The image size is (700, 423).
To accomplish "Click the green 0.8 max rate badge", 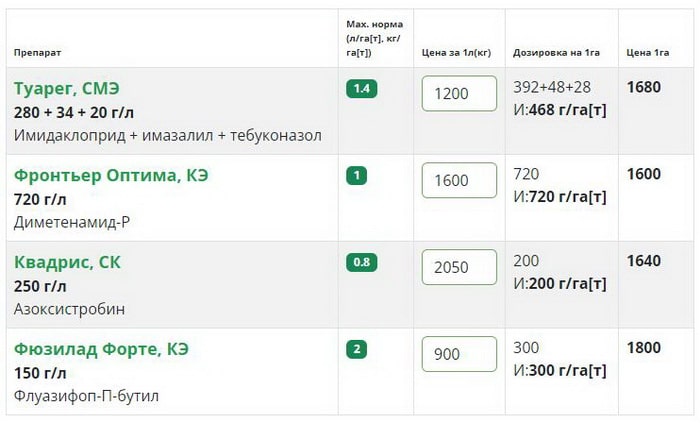I will [x=361, y=262].
